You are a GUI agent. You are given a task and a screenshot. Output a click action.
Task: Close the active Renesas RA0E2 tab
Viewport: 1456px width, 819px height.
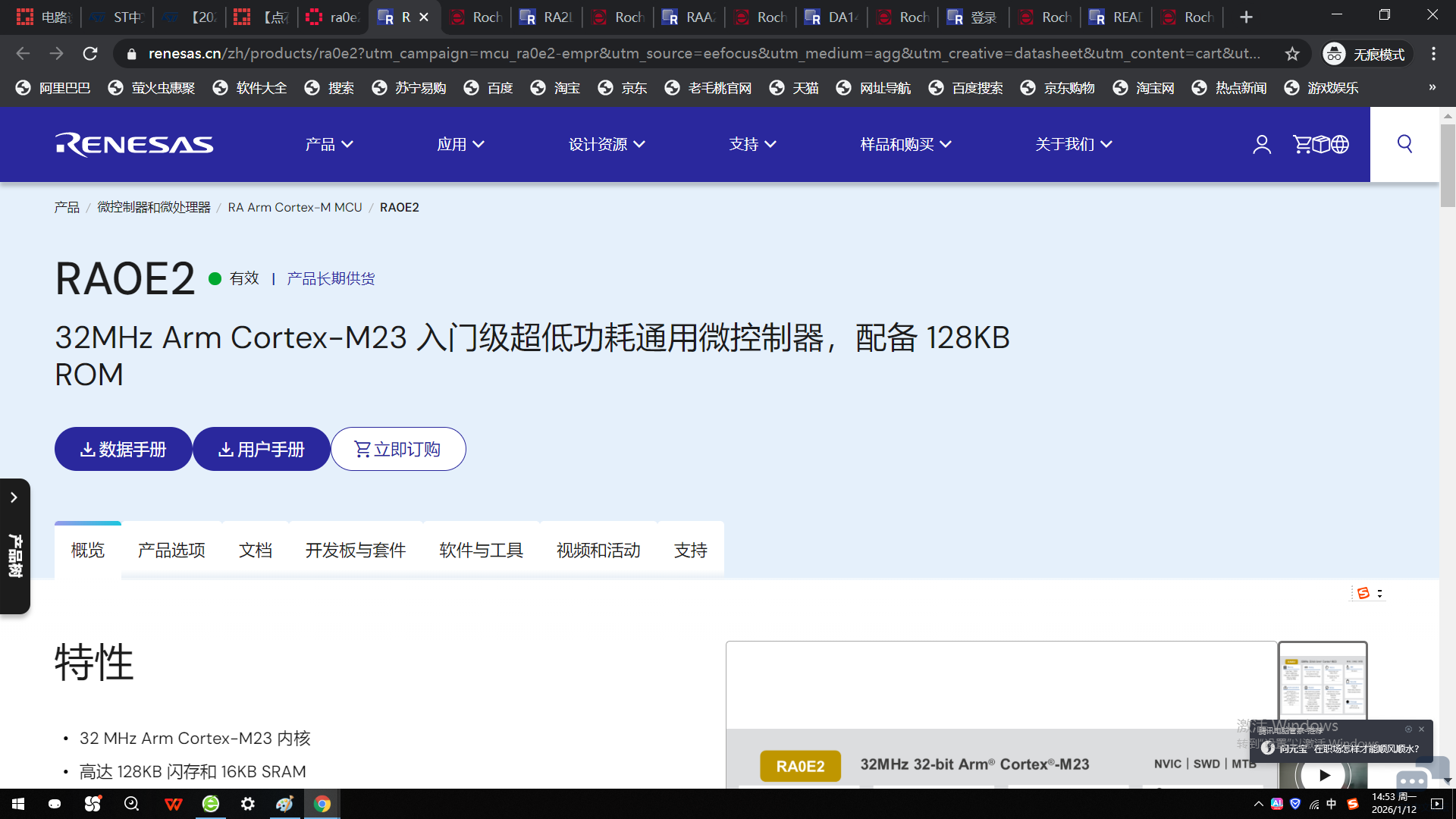click(424, 17)
